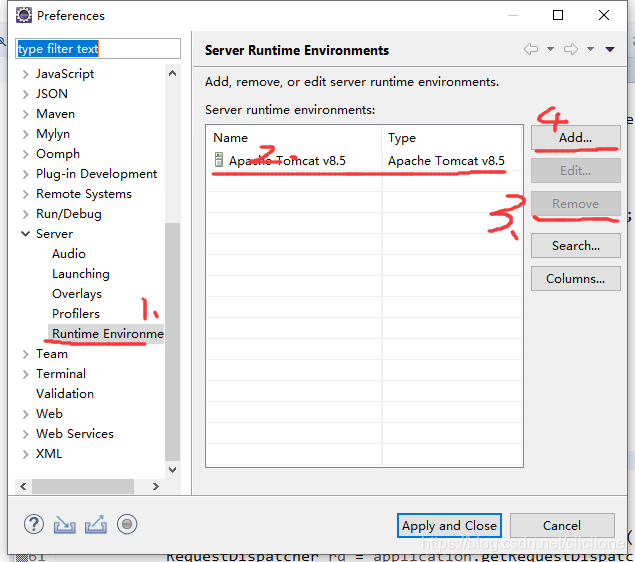Click the tree scrollbar down arrow
The image size is (635, 562).
pos(173,470)
